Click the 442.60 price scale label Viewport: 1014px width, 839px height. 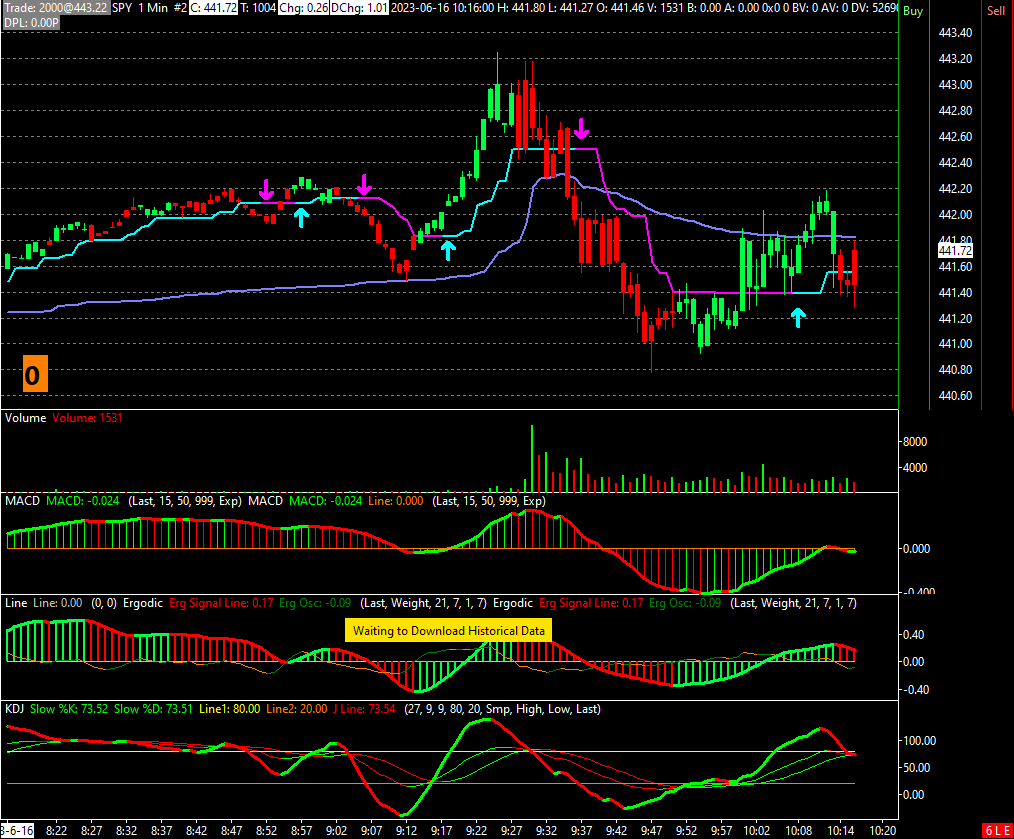[955, 136]
